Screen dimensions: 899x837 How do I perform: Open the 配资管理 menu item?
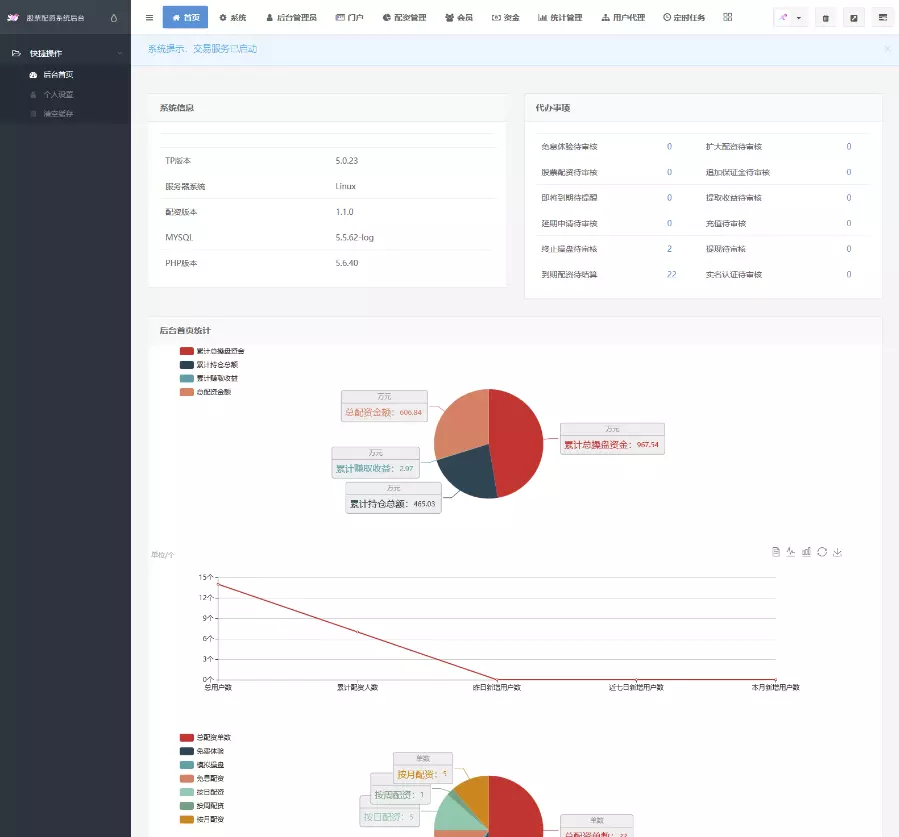(404, 18)
